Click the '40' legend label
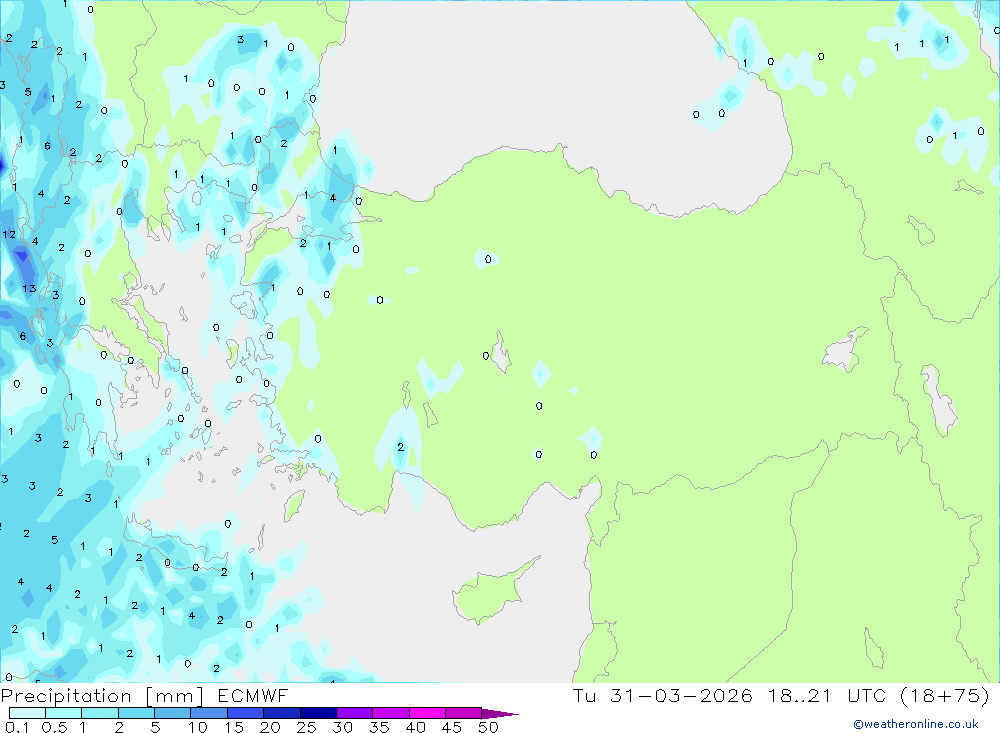The image size is (1000, 733). point(415,727)
